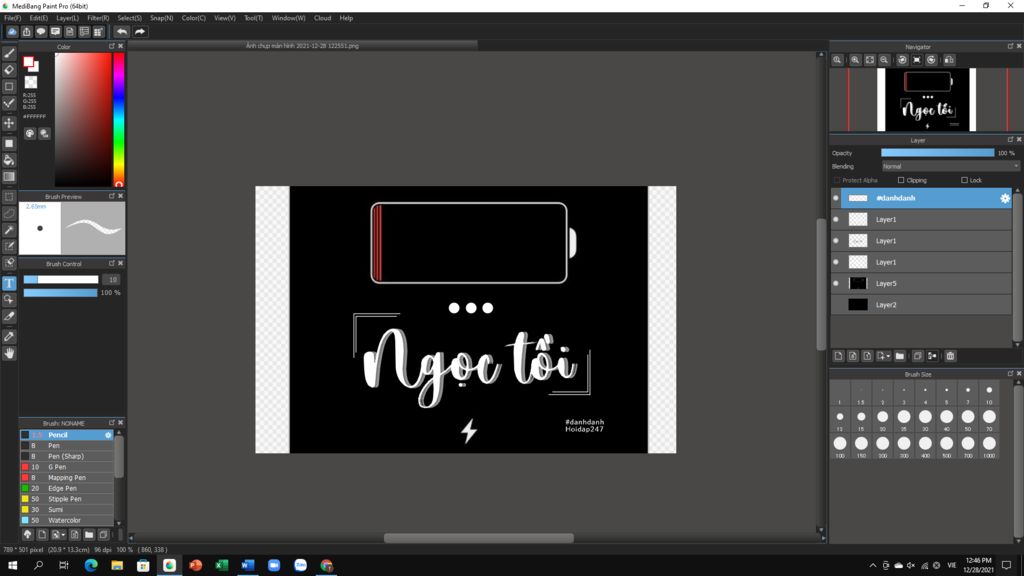The image size is (1024, 576).
Task: Select the Bucket fill tool
Action: click(9, 160)
